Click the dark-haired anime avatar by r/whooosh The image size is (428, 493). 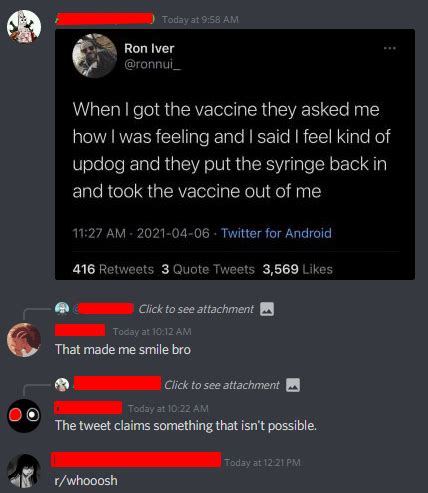pyautogui.click(x=24, y=471)
